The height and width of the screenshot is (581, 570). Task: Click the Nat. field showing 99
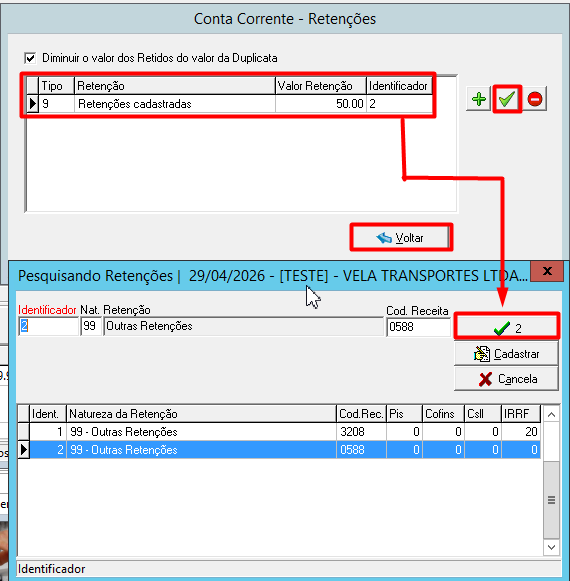click(x=91, y=326)
